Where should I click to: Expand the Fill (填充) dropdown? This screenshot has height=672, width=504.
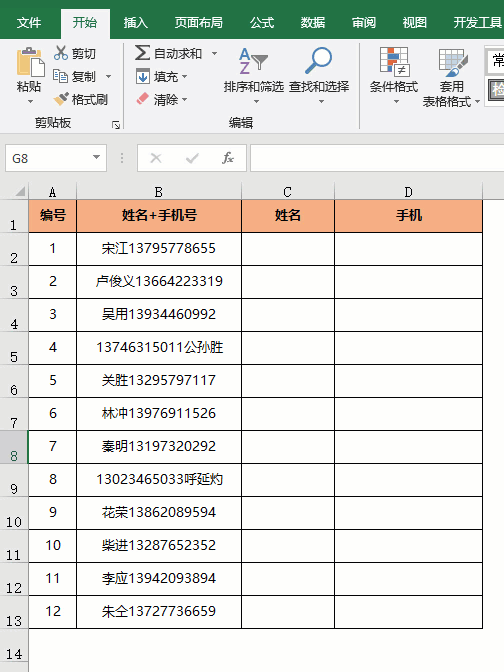[184, 77]
